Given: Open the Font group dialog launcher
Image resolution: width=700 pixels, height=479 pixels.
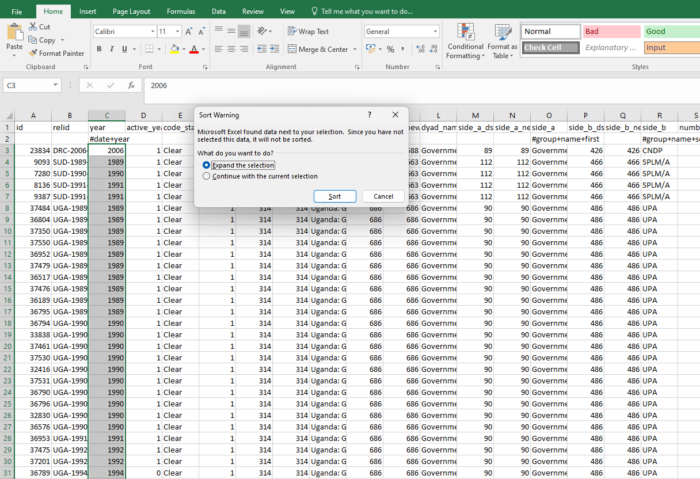Looking at the screenshot, I should click(x=205, y=67).
